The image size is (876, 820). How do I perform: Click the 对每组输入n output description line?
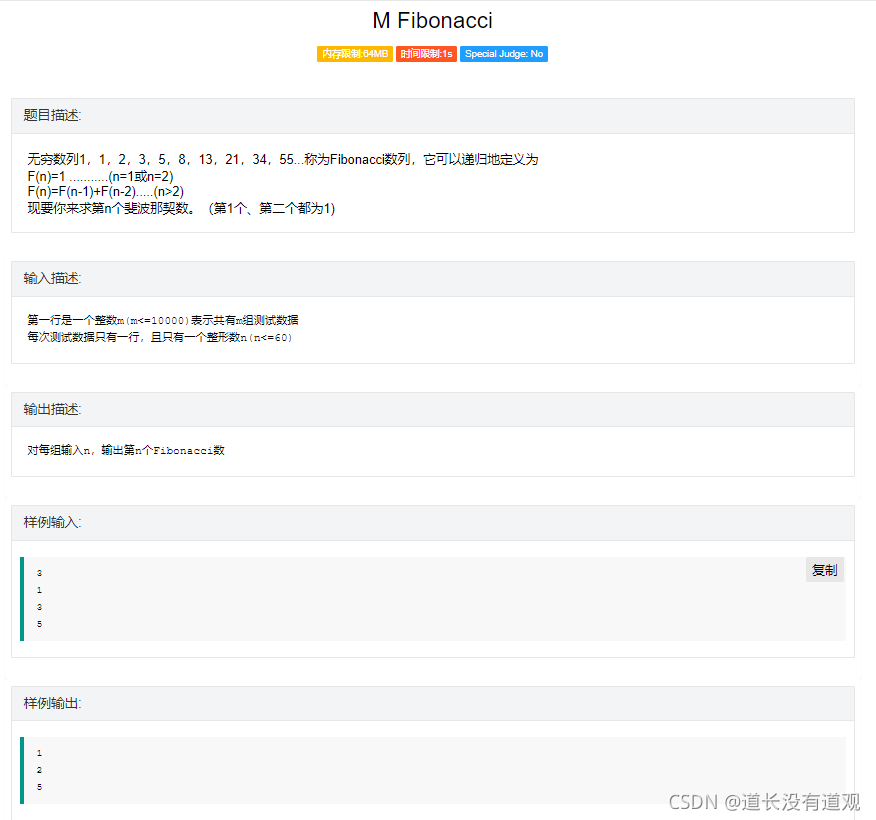[x=126, y=450]
